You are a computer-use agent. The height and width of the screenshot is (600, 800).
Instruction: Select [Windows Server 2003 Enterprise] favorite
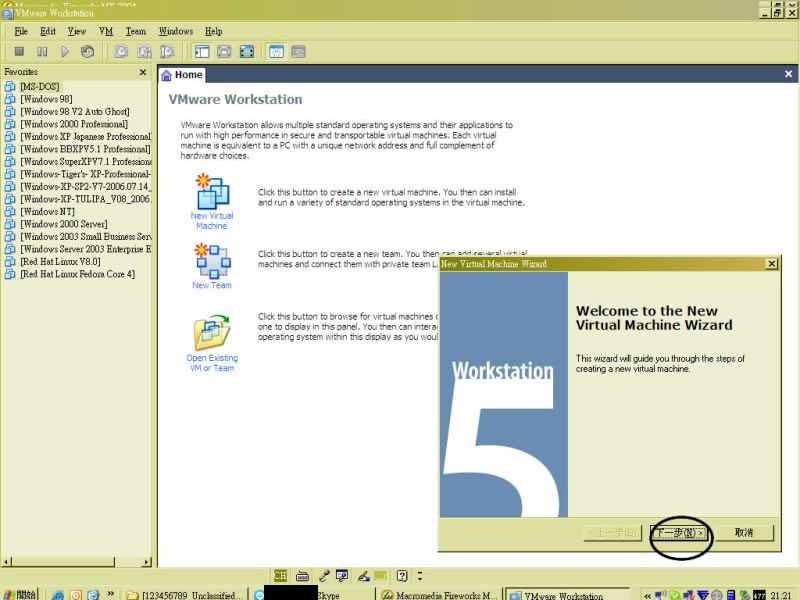pos(85,249)
